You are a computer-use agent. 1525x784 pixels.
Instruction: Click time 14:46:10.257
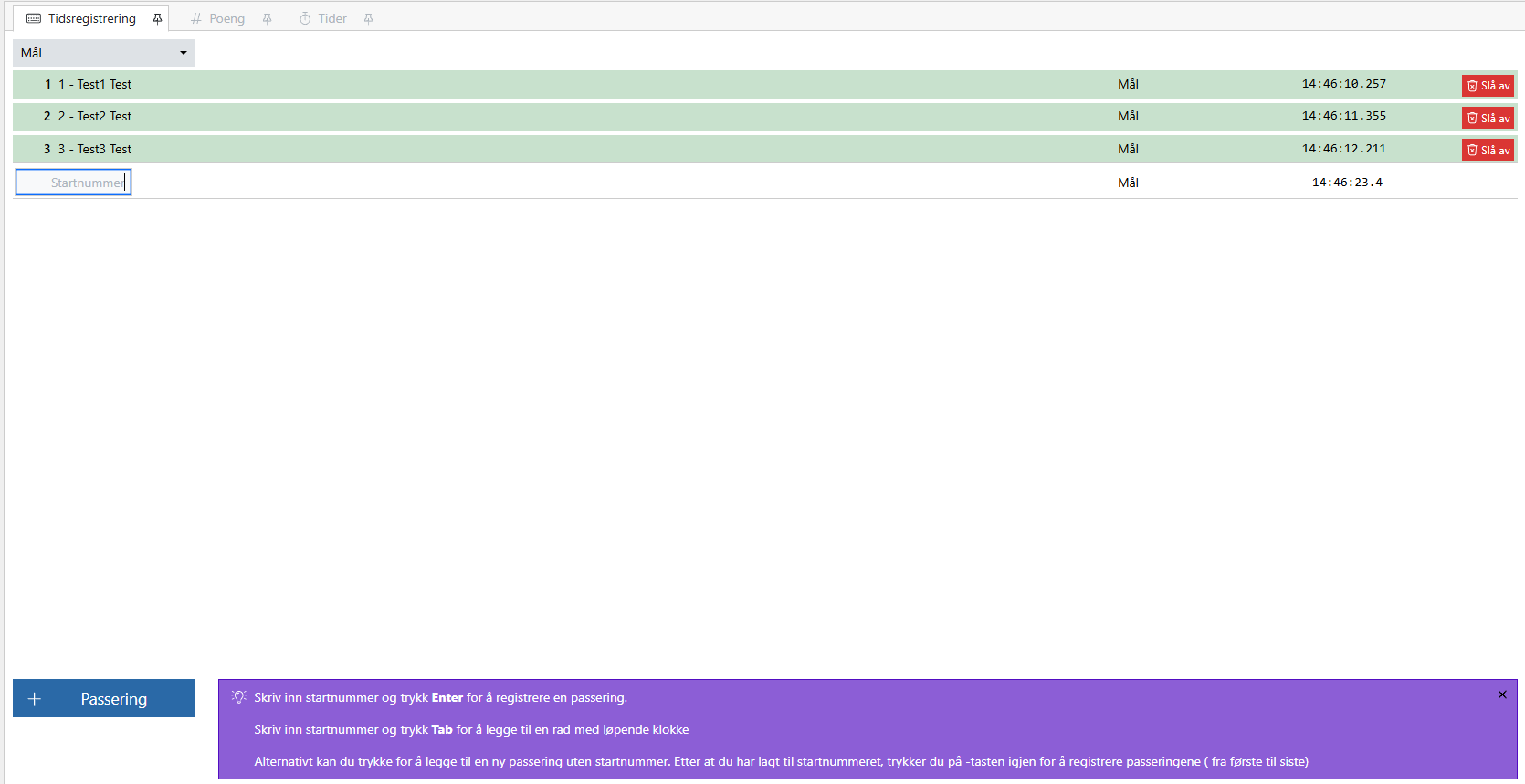pyautogui.click(x=1343, y=84)
